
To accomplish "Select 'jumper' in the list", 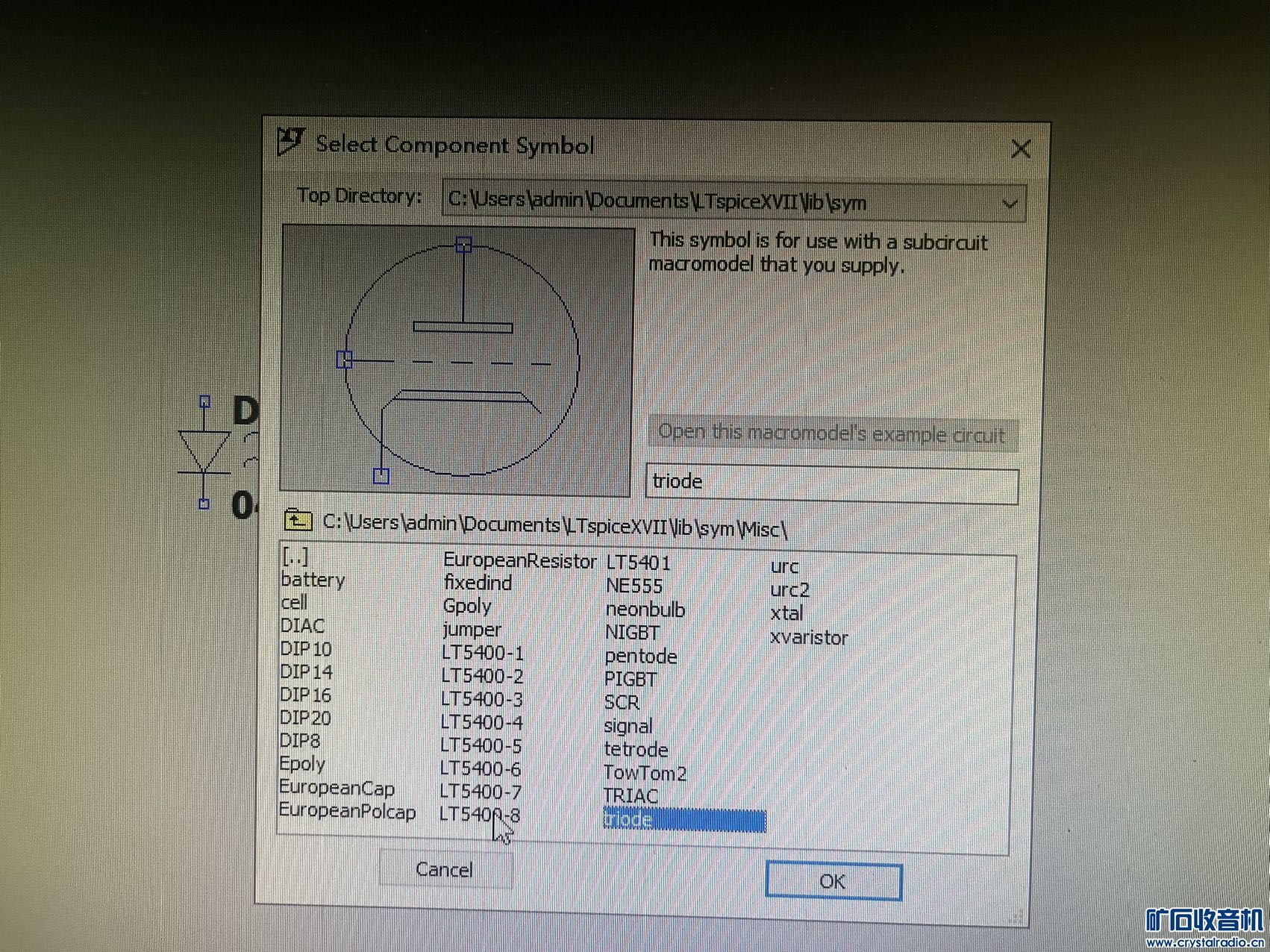I will 472,630.
